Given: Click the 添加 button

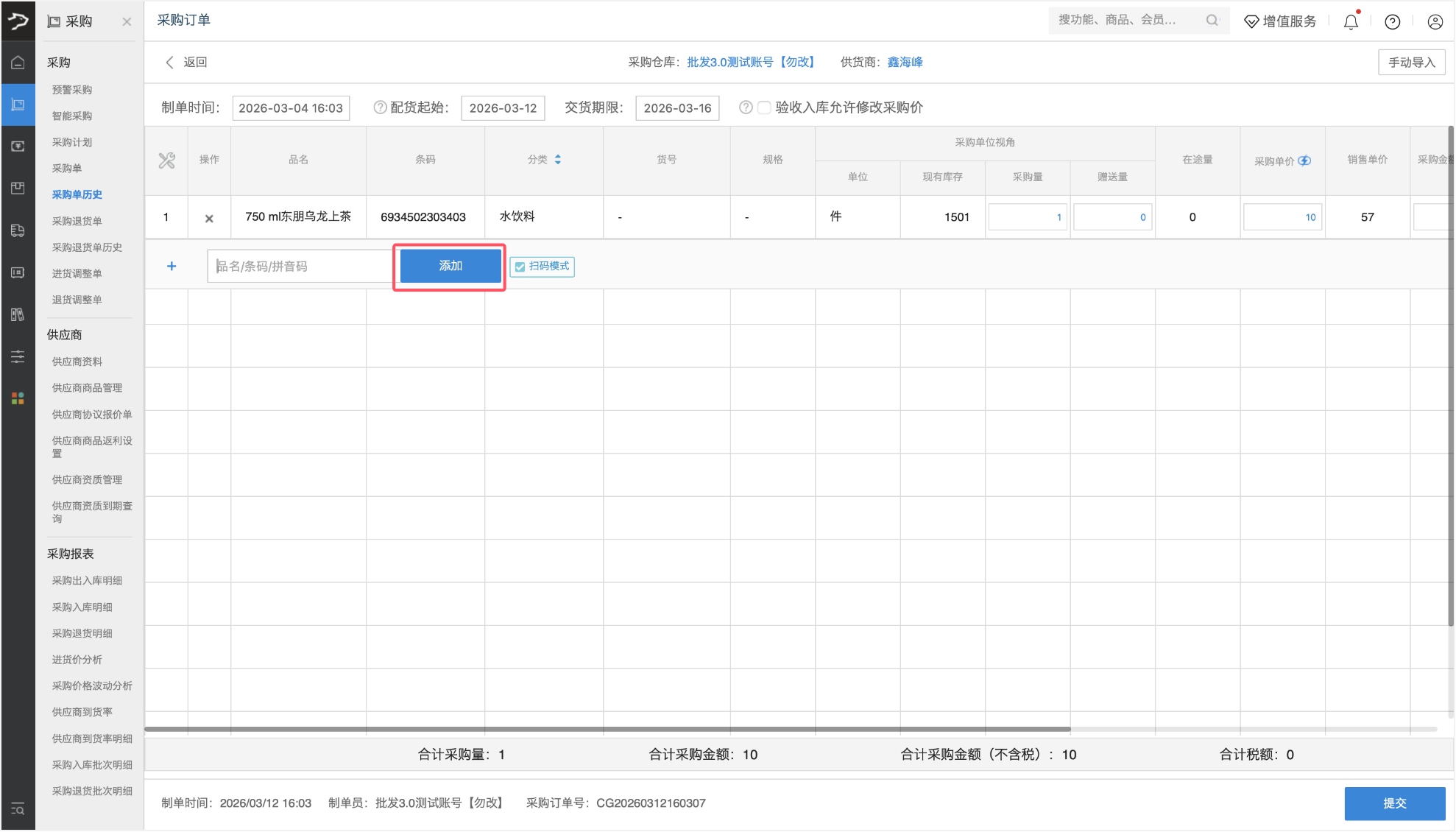Looking at the screenshot, I should 450,266.
